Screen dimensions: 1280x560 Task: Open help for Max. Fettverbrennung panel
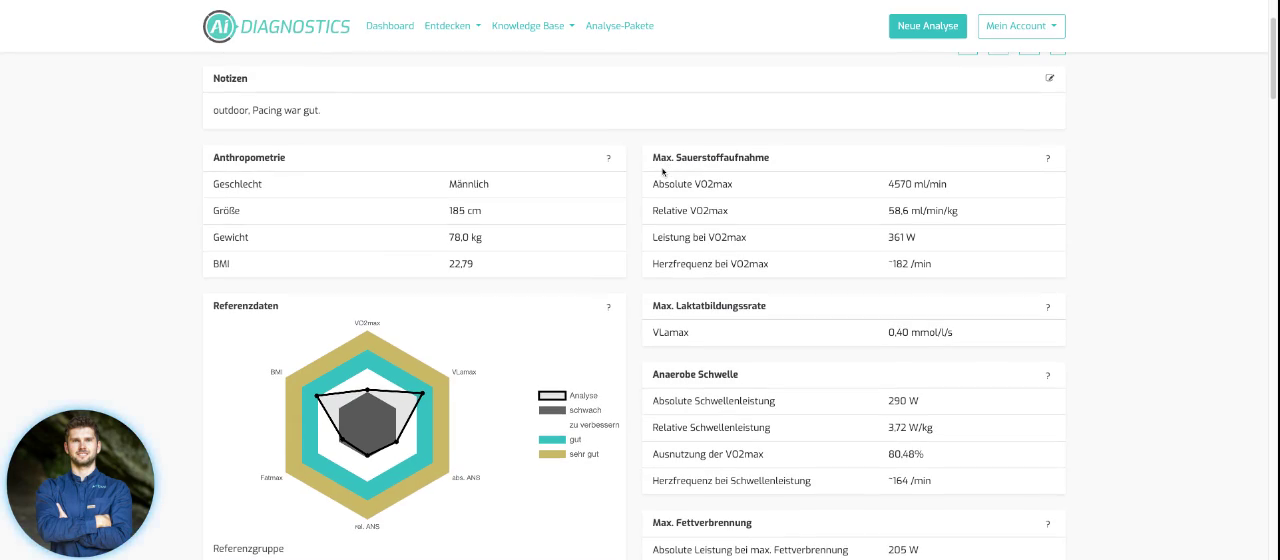tap(1048, 524)
